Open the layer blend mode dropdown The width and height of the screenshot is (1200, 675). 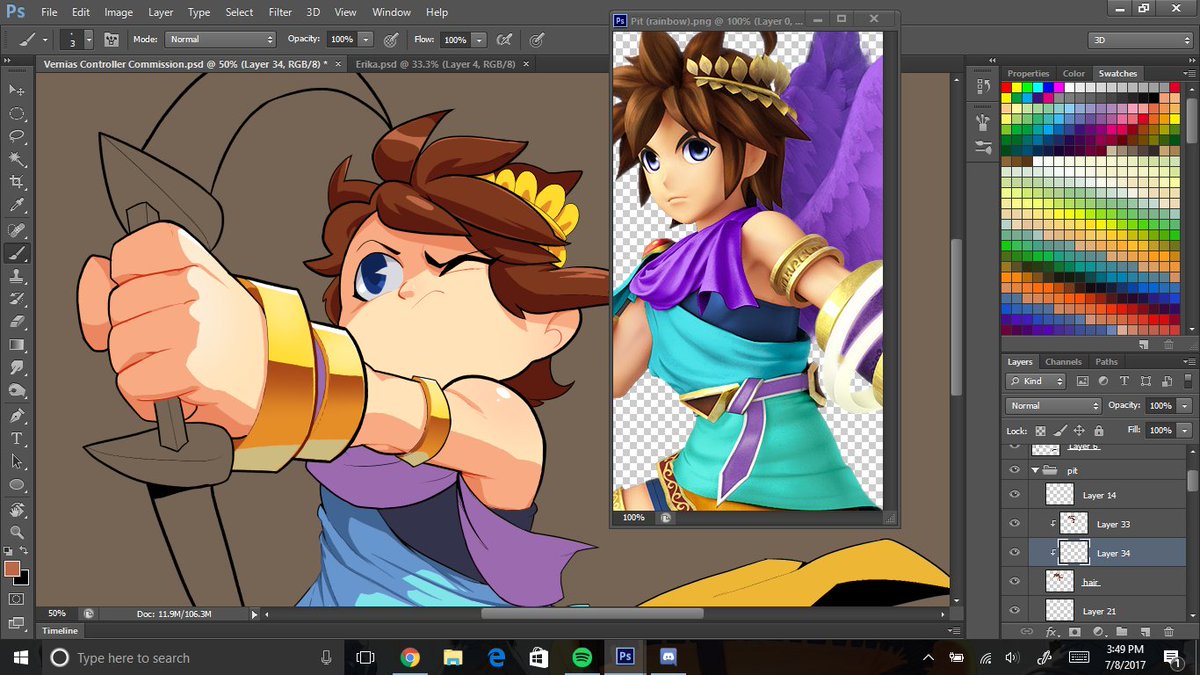click(x=1054, y=406)
